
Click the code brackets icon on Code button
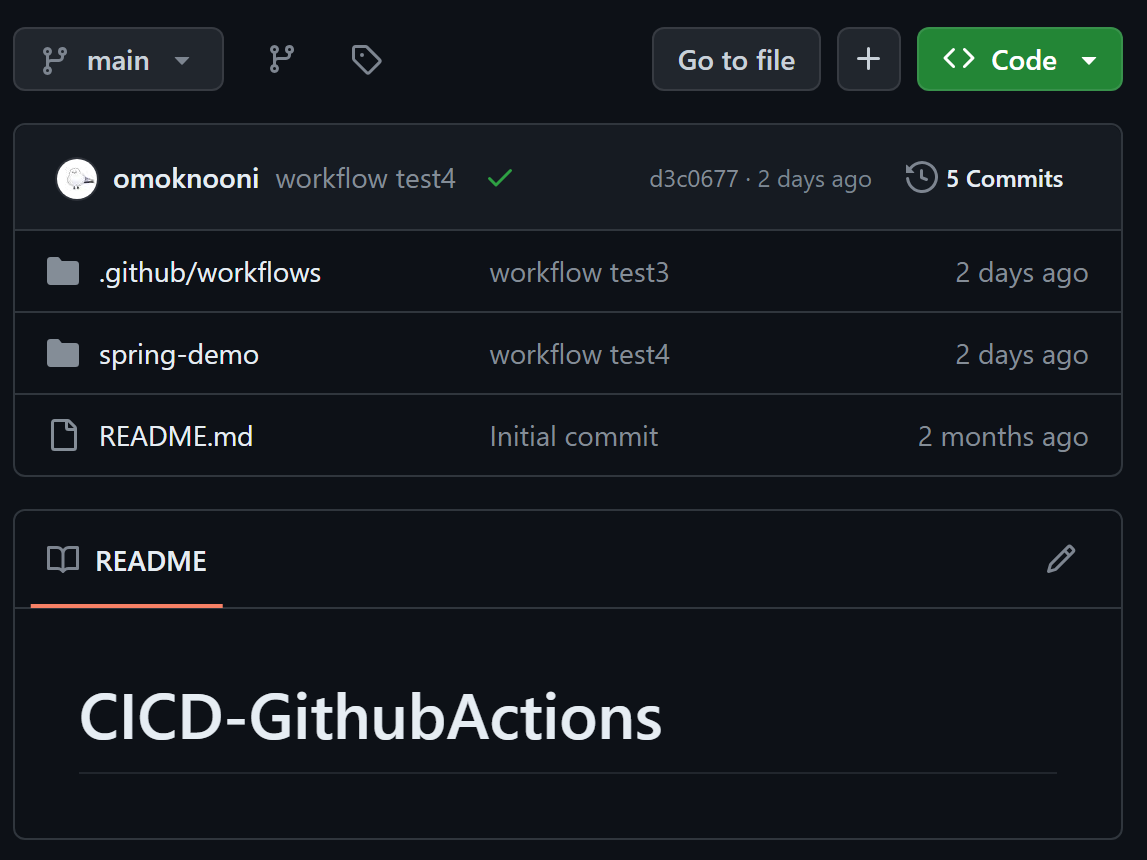tap(959, 58)
